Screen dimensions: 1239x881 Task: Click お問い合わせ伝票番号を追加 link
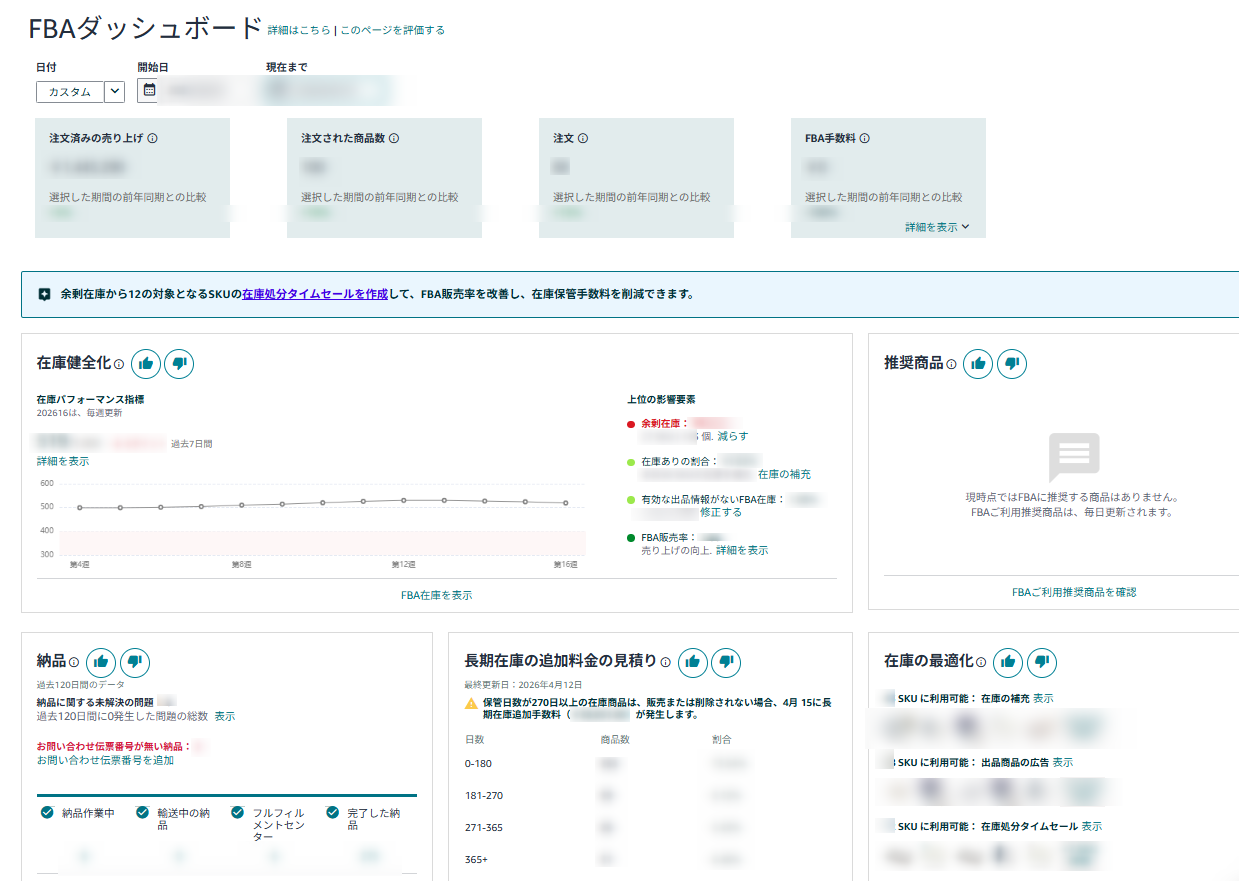105,760
